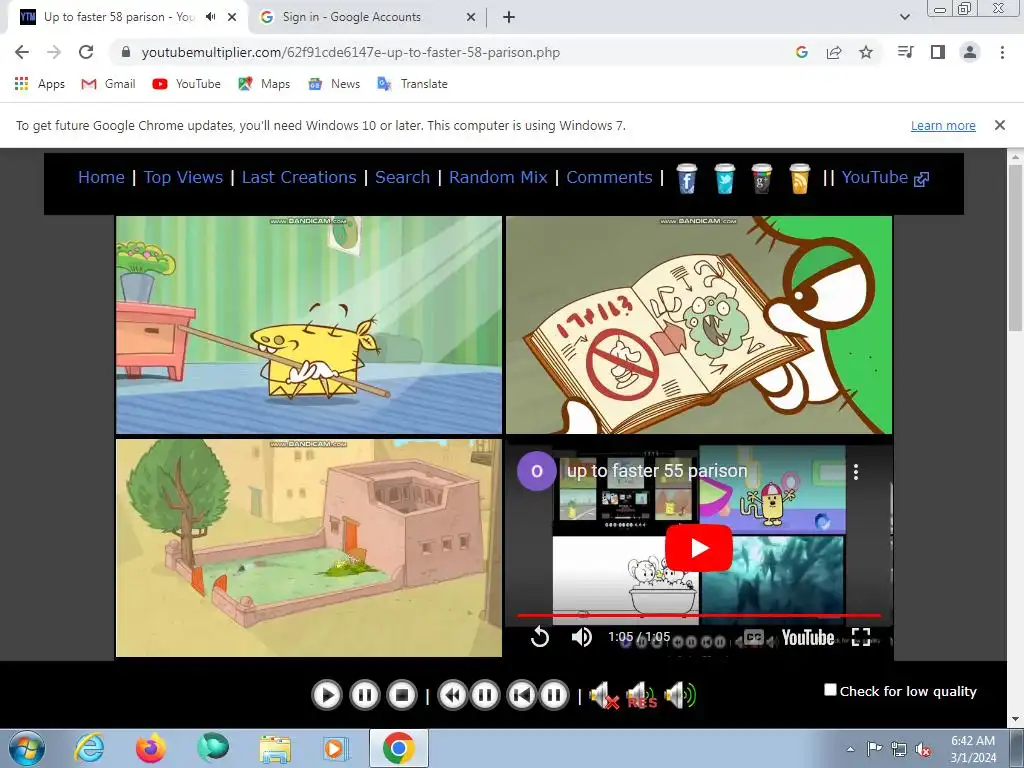1024x768 pixels.
Task: Enable the Check for low quality checkbox
Action: (830, 690)
